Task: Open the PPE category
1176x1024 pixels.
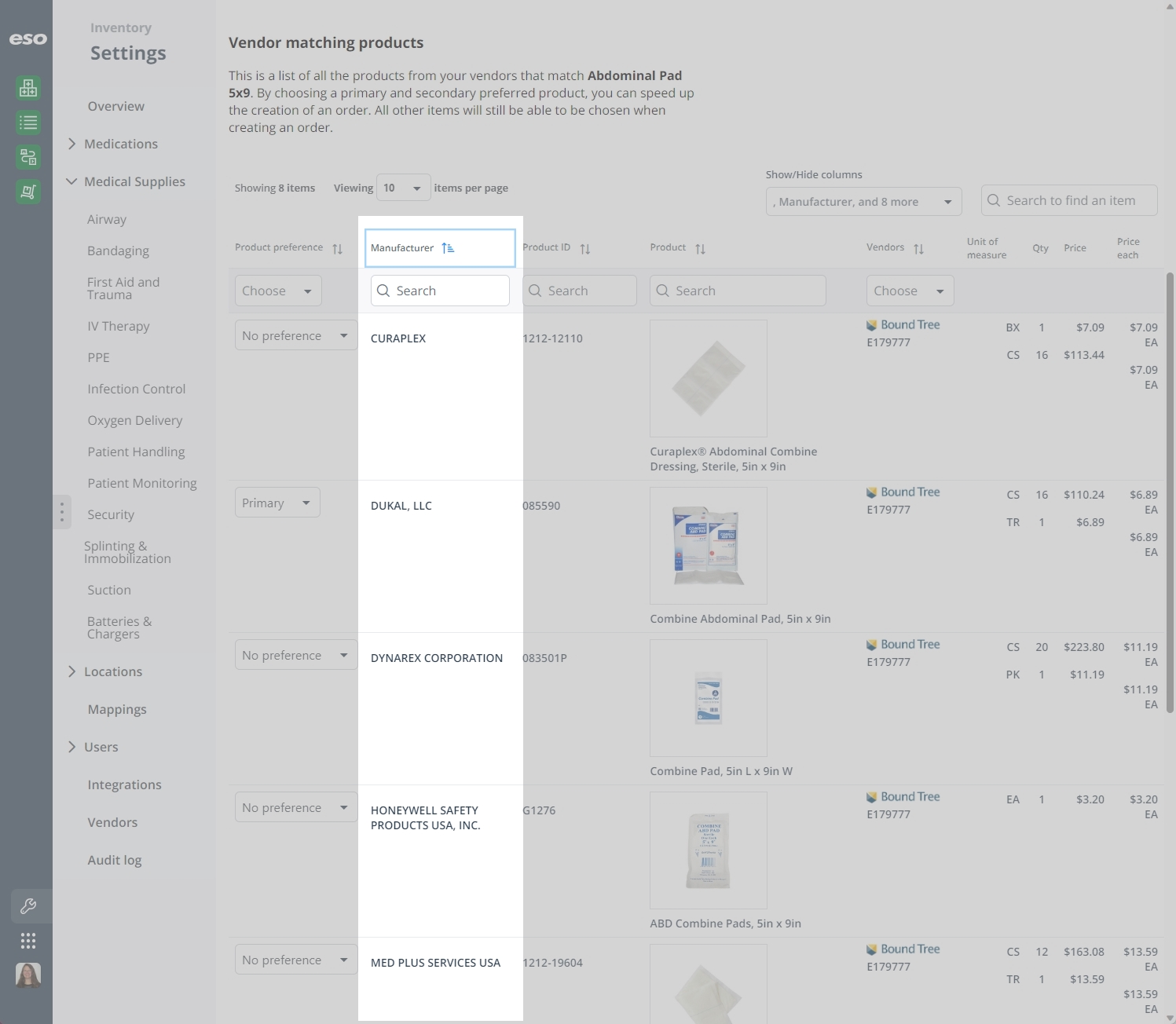Action: point(99,357)
